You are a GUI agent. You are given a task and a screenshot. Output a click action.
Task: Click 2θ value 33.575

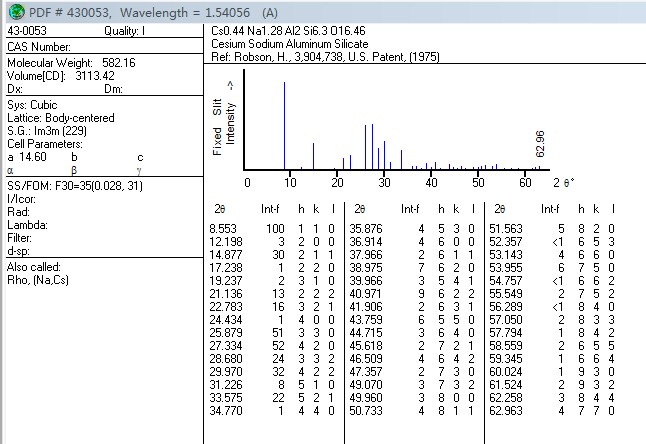(226, 398)
